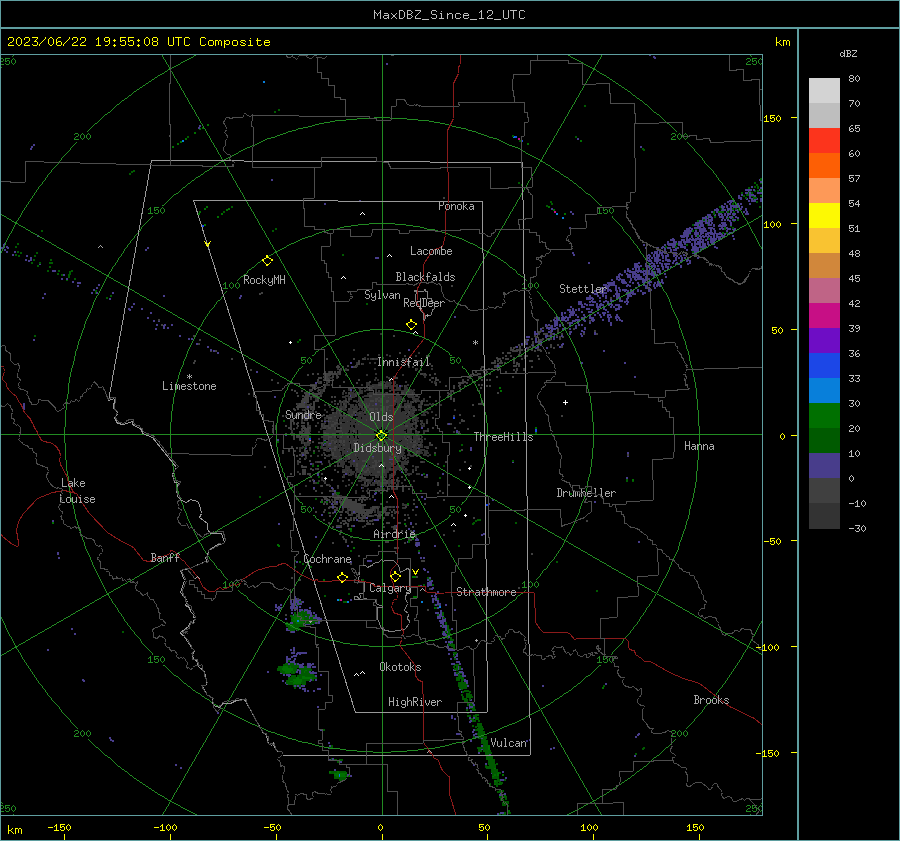Select the yellow 51–54 dBZ legend swatch
This screenshot has height=841, width=900.
point(824,215)
